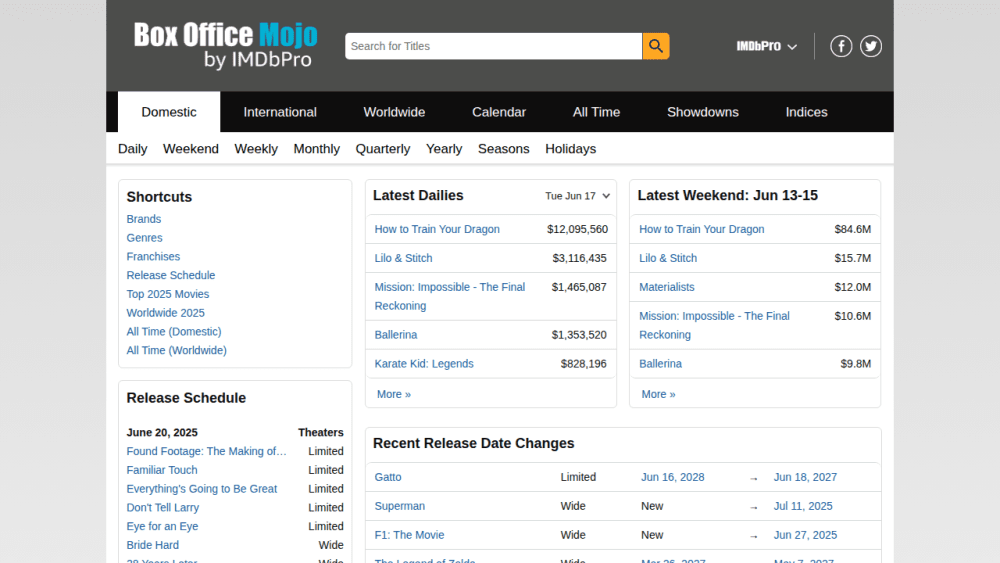Select the Yearly sub-navigation item
1000x563 pixels.
[444, 149]
